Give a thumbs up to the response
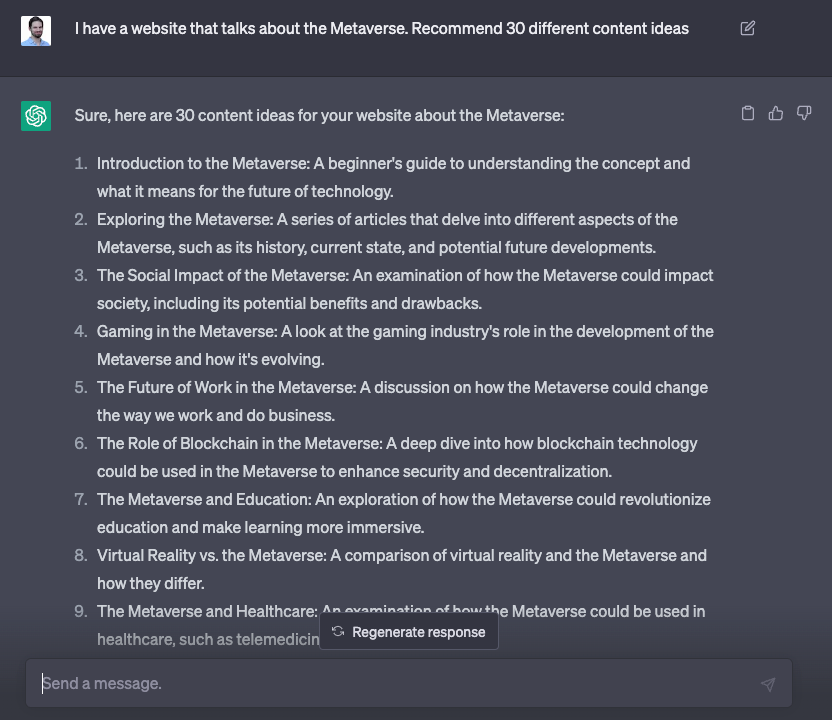This screenshot has height=720, width=832. pos(776,113)
